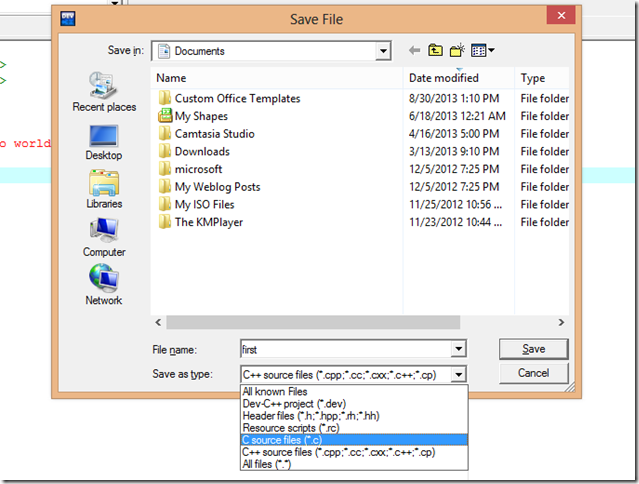Image resolution: width=639 pixels, height=484 pixels.
Task: Select the Camtasia Studio folder icon
Action: pyautogui.click(x=165, y=133)
